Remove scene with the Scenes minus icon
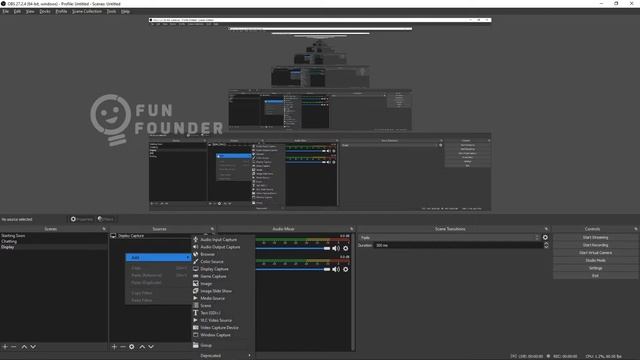This screenshot has width=640, height=360. coord(14,347)
